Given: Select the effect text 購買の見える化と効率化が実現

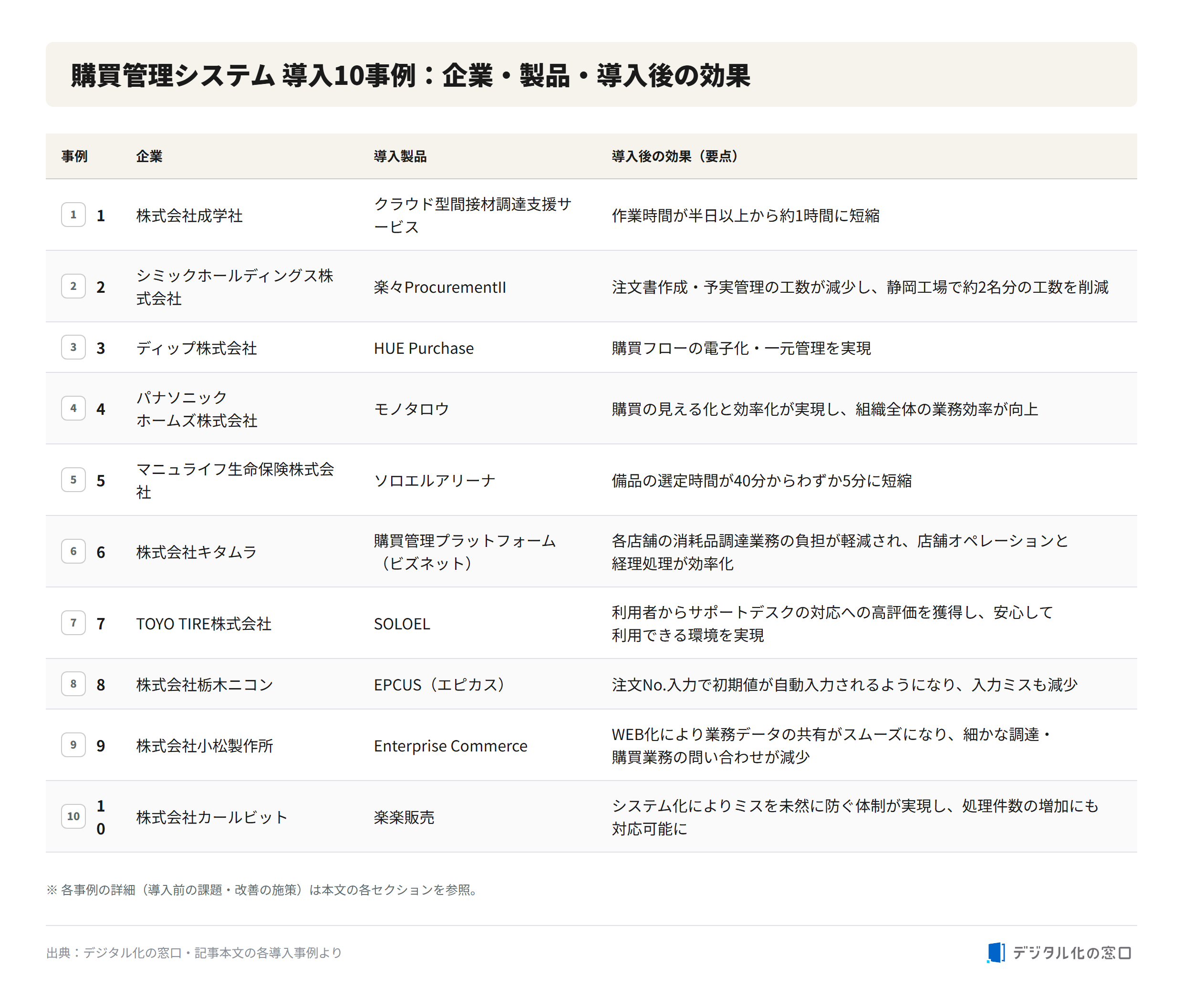Looking at the screenshot, I should (x=824, y=409).
